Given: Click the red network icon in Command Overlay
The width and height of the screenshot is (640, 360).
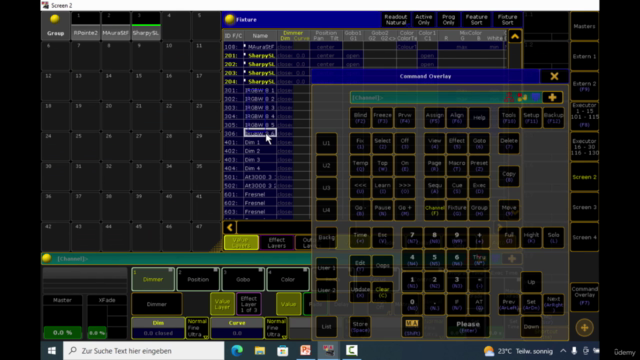Looking at the screenshot, I should tap(509, 97).
